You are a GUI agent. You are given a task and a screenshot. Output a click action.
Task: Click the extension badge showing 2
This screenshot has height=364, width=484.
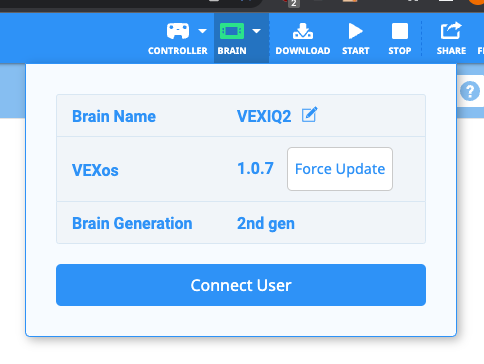coord(293,4)
